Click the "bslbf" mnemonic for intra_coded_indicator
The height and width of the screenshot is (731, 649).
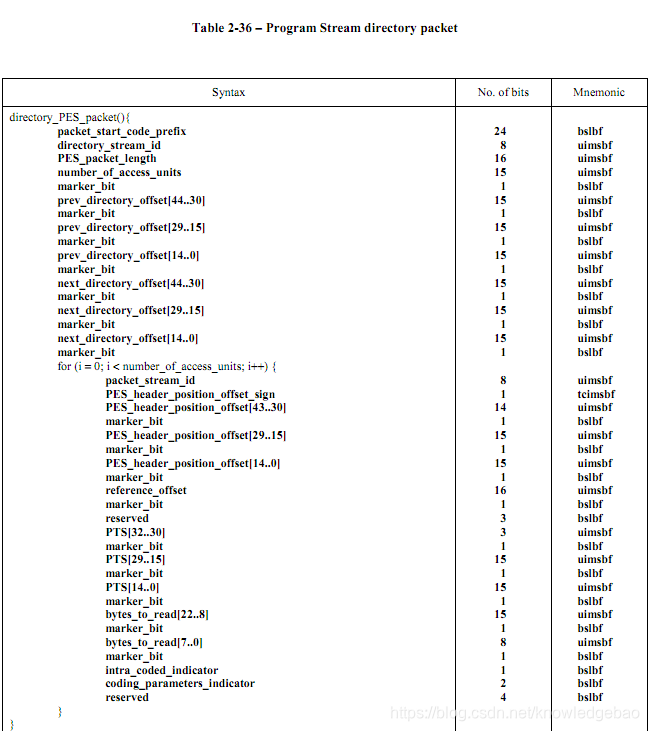[590, 670]
